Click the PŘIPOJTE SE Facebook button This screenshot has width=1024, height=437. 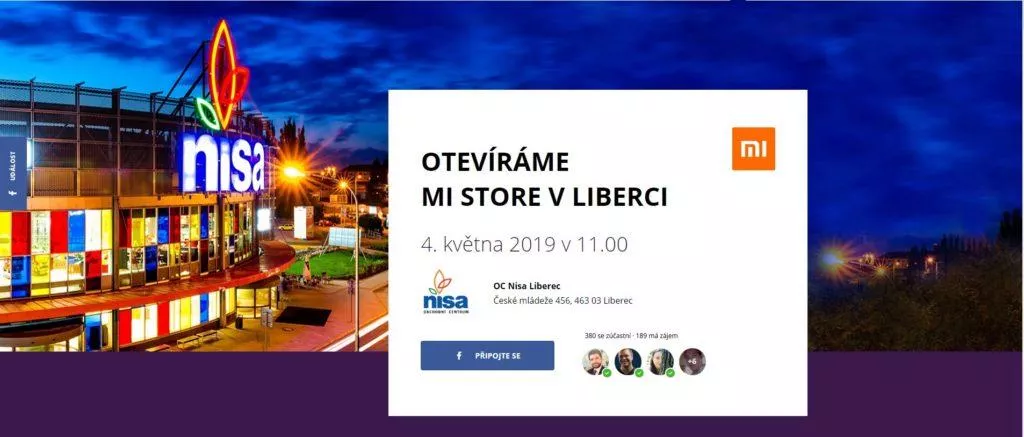coord(487,356)
